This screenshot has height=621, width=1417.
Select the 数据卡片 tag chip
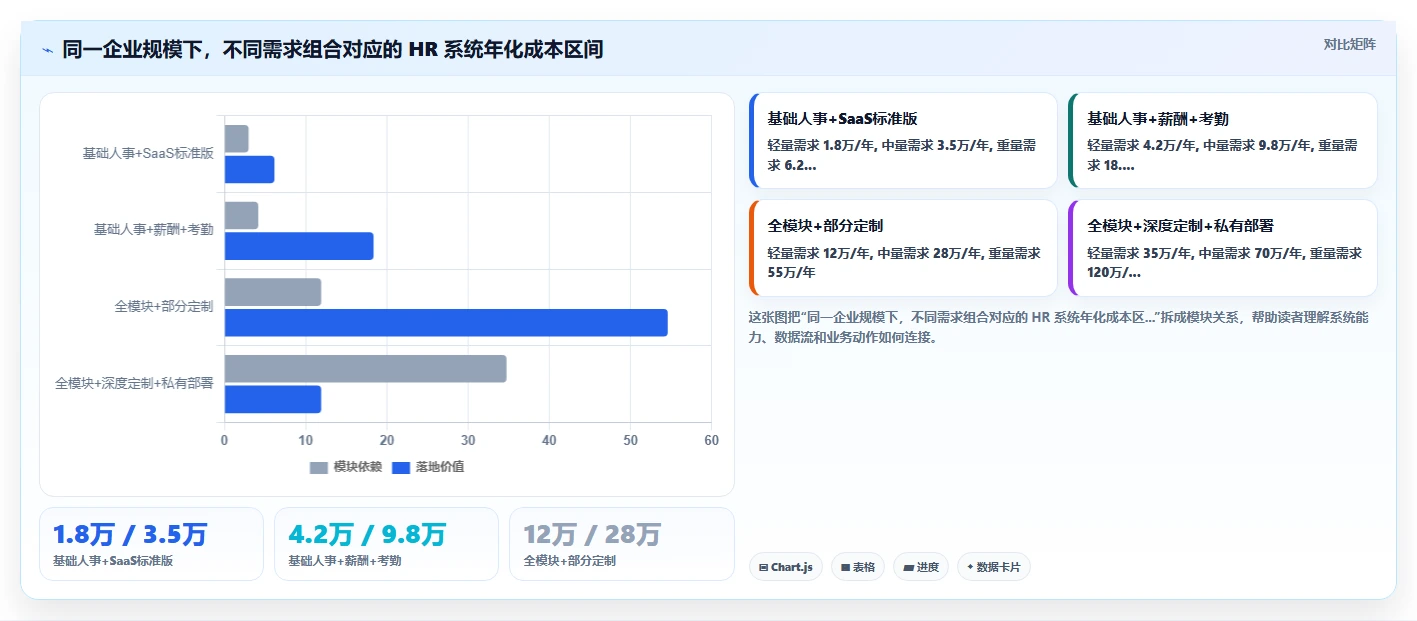[994, 567]
